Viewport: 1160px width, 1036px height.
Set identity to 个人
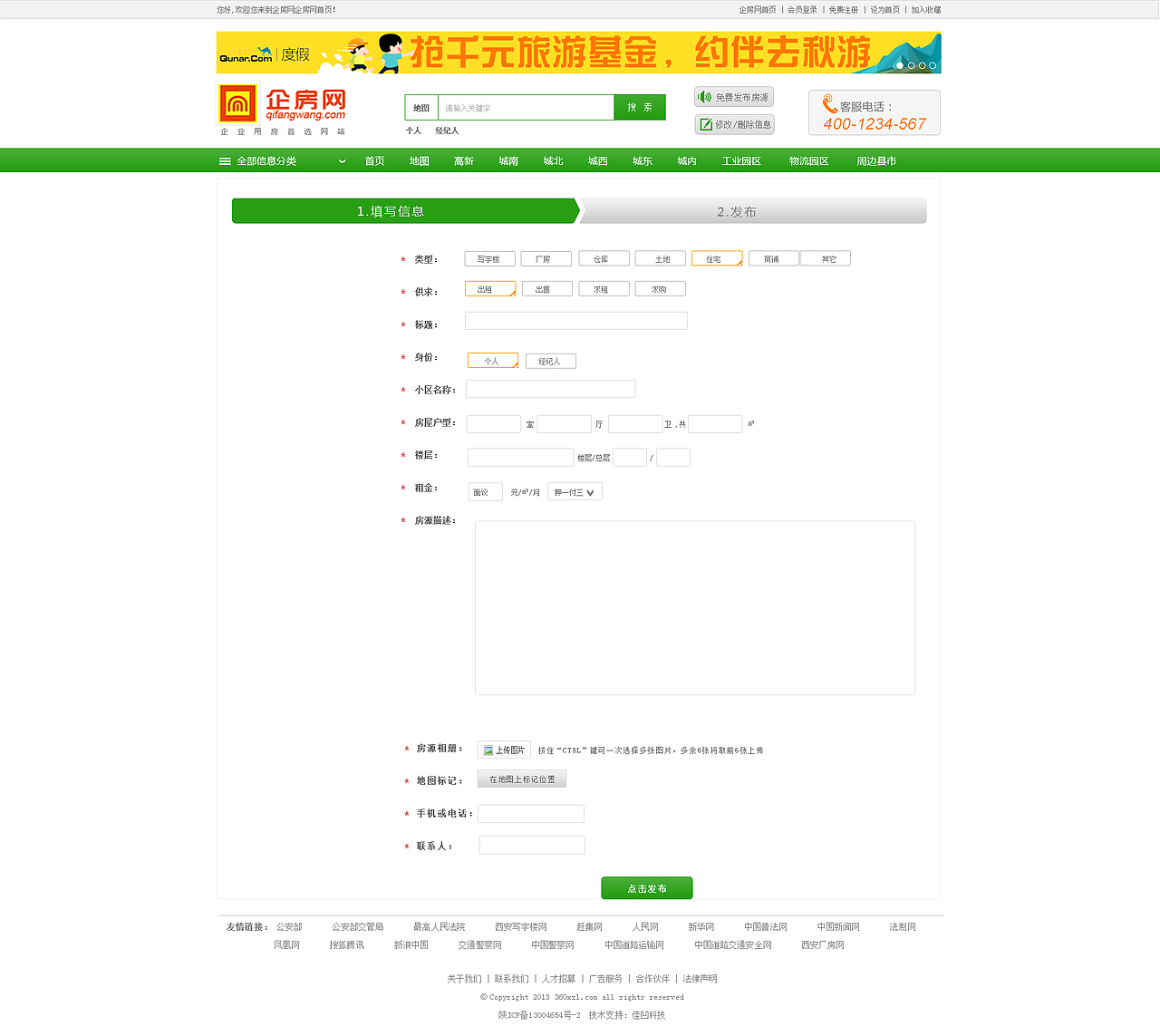pos(493,361)
